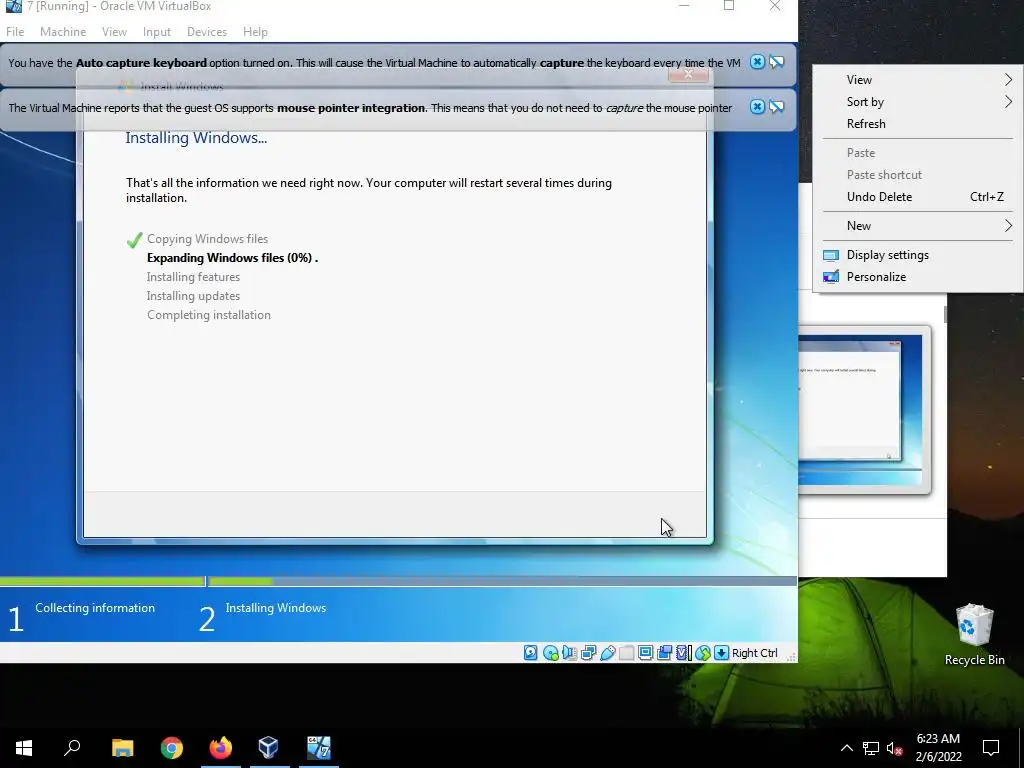Click the Installing updates text

(x=193, y=296)
